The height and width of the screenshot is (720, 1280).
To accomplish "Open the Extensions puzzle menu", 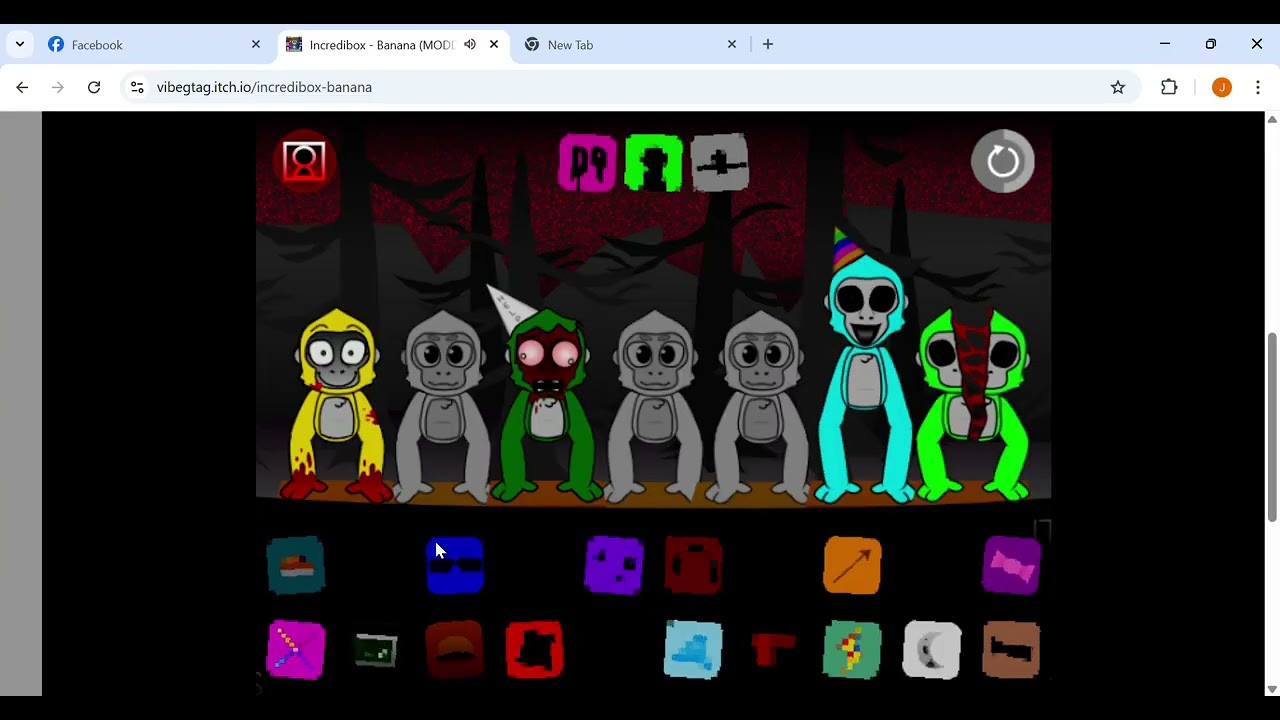I will tap(1169, 88).
